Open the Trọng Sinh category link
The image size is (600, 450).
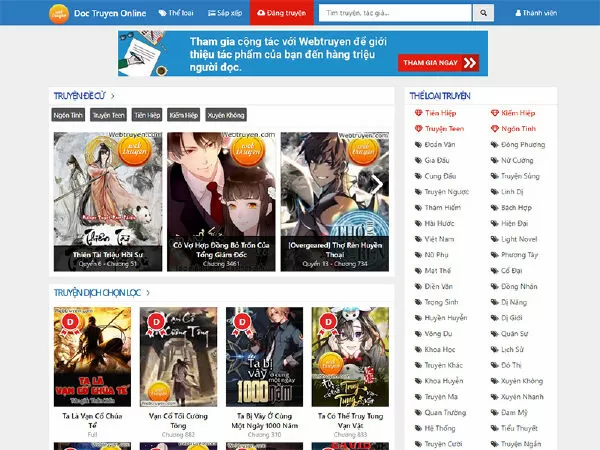(x=441, y=302)
